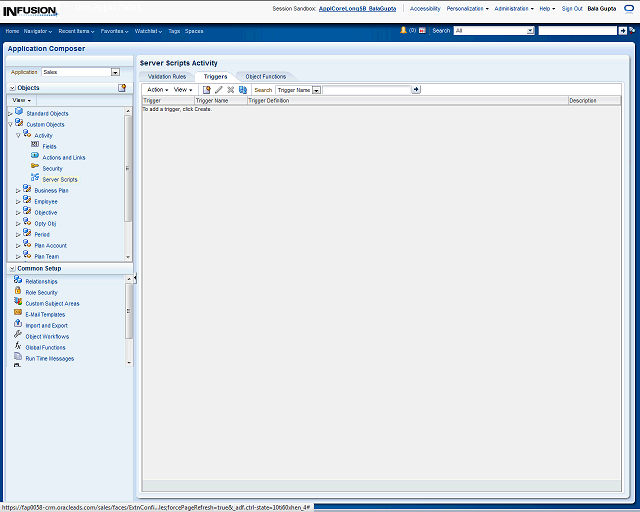Switch to the Object Functions tab
This screenshot has width=640, height=512.
[265, 76]
